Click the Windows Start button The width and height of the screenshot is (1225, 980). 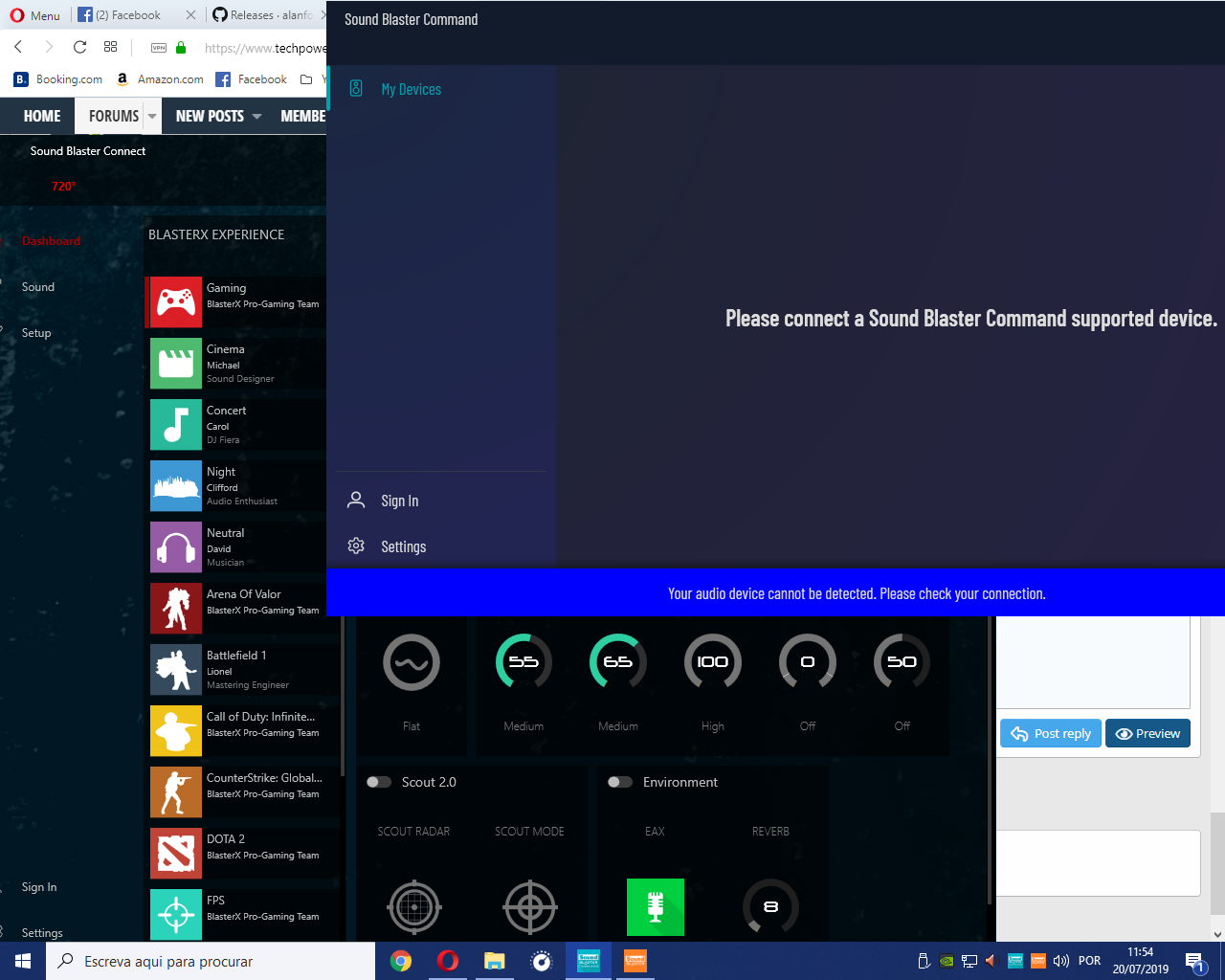(x=23, y=961)
